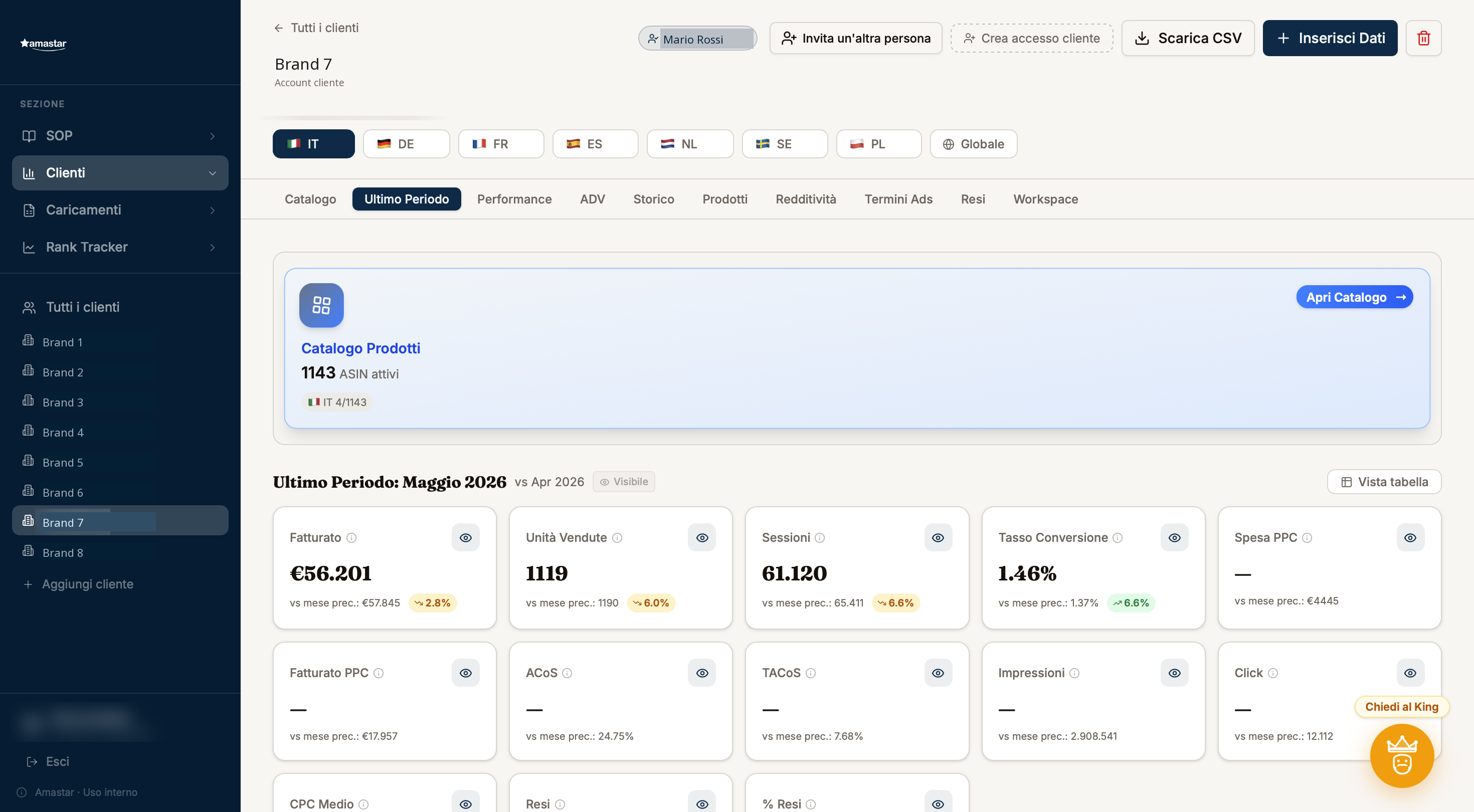Click the Tasso Conversione info icon
Screen dimensions: 1474x812
click(1117, 538)
